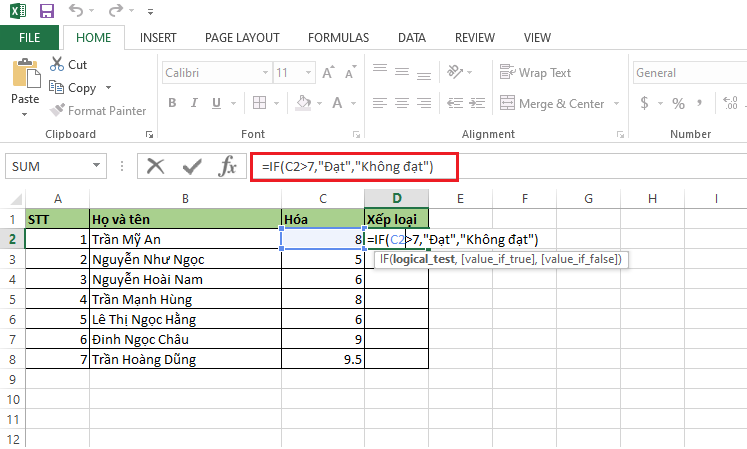Open the PAGE LAYOUT tab
The height and width of the screenshot is (449, 747).
point(242,38)
